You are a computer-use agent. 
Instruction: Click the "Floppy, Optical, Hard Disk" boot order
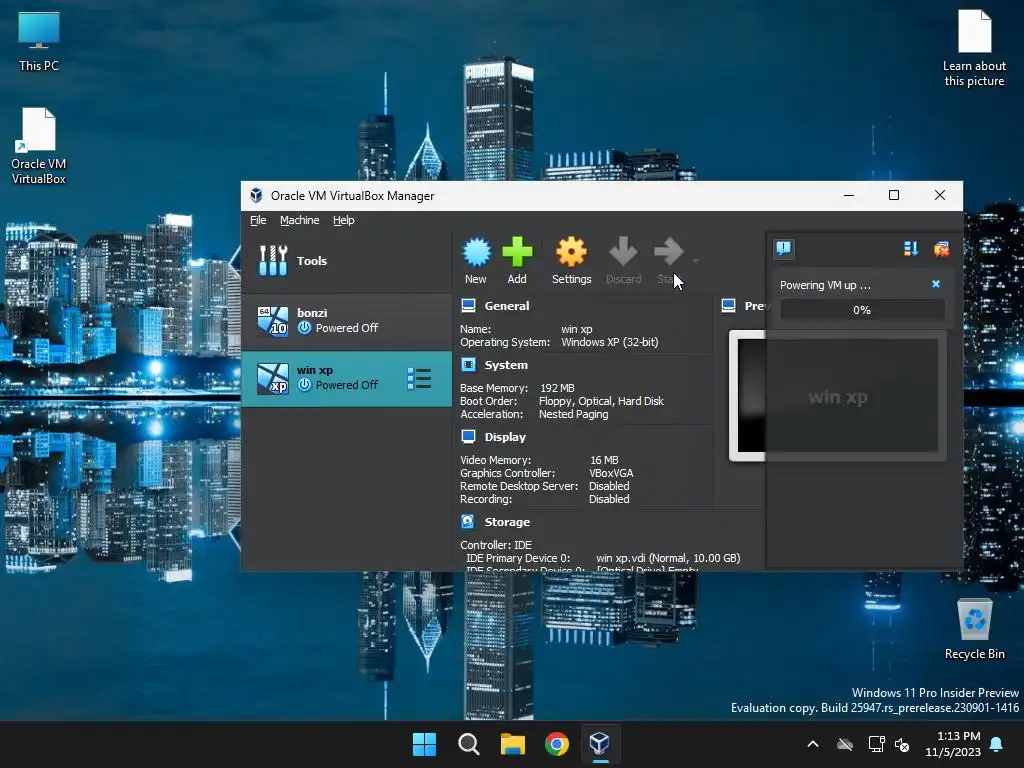(x=601, y=401)
